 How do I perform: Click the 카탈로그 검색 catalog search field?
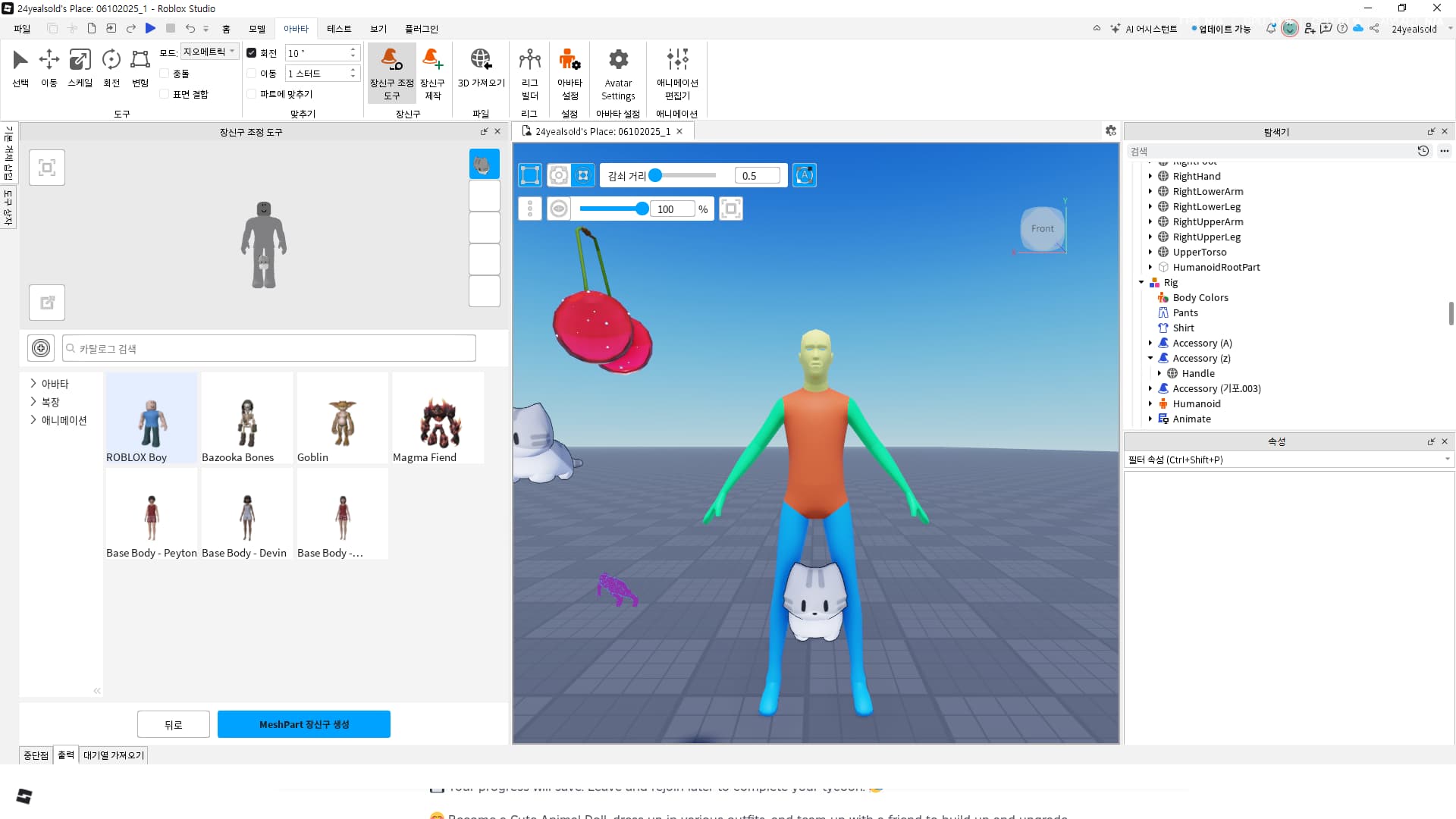269,348
